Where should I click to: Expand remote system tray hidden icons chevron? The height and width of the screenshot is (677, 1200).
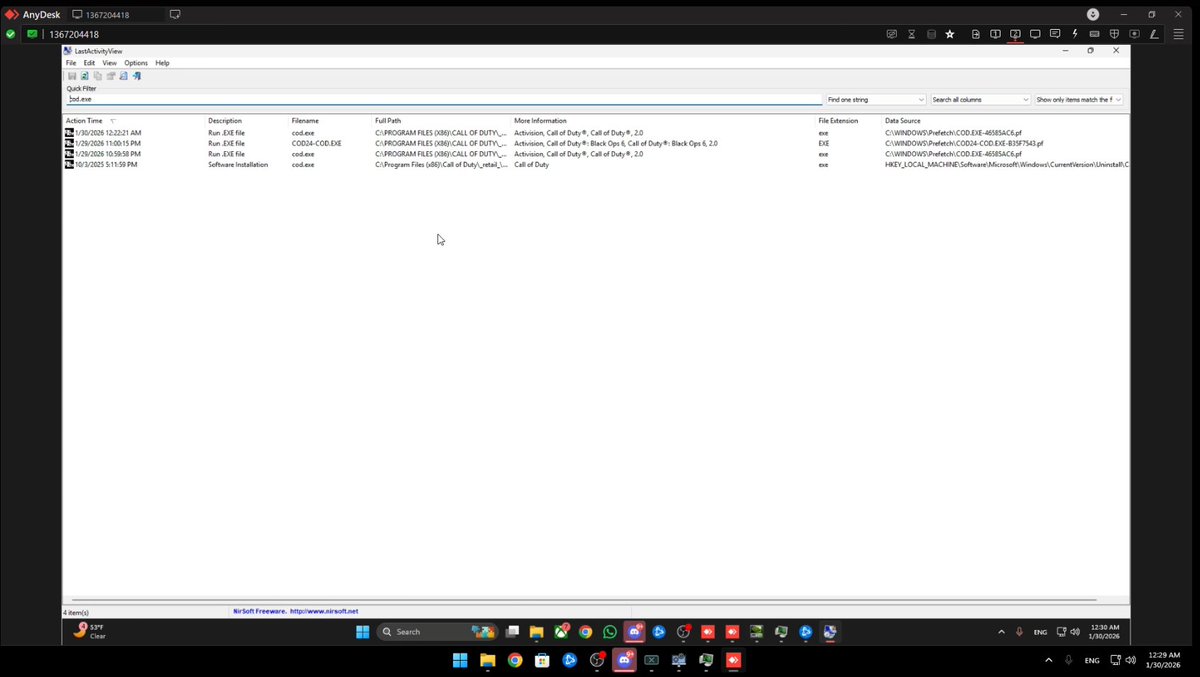[1001, 632]
